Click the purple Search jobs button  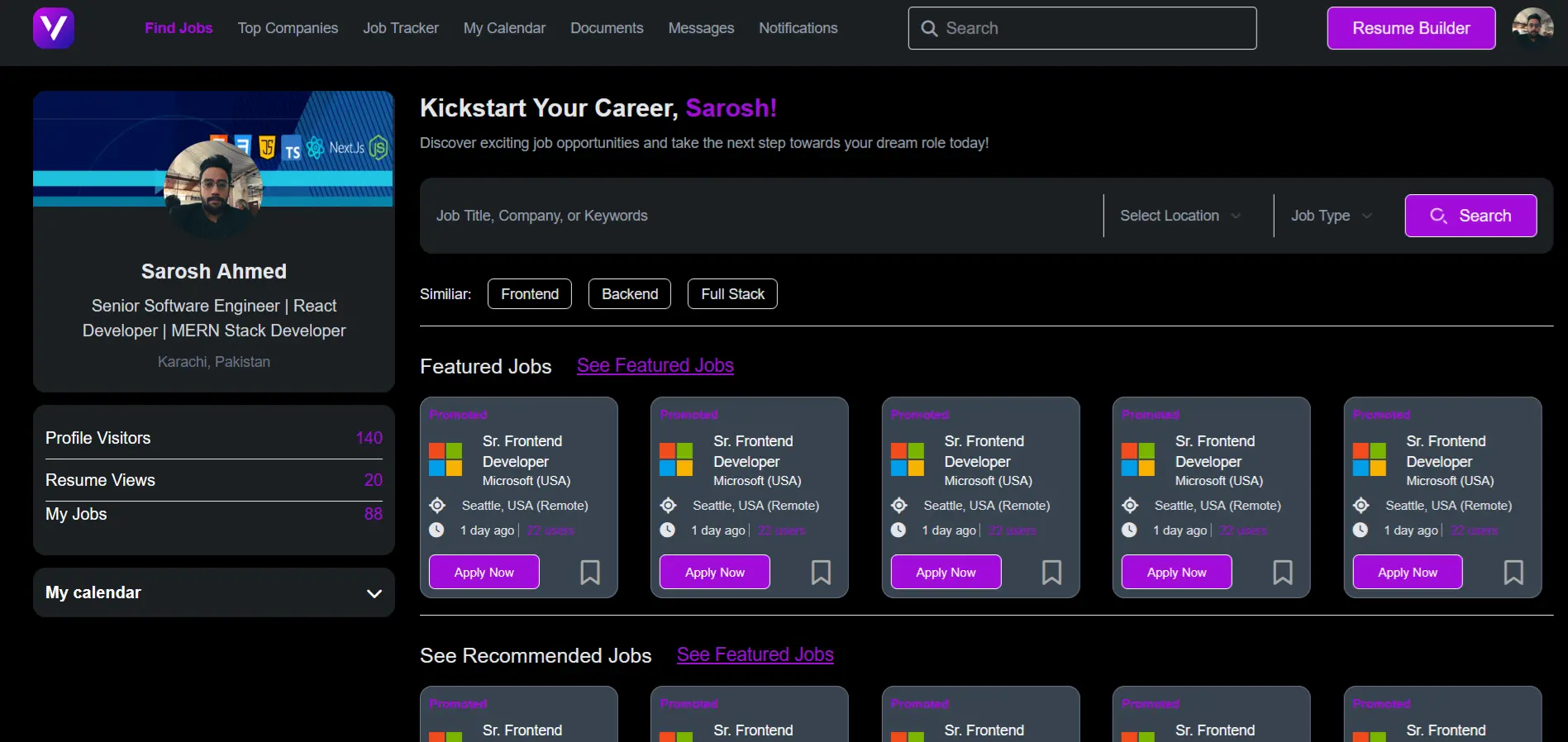click(x=1470, y=216)
